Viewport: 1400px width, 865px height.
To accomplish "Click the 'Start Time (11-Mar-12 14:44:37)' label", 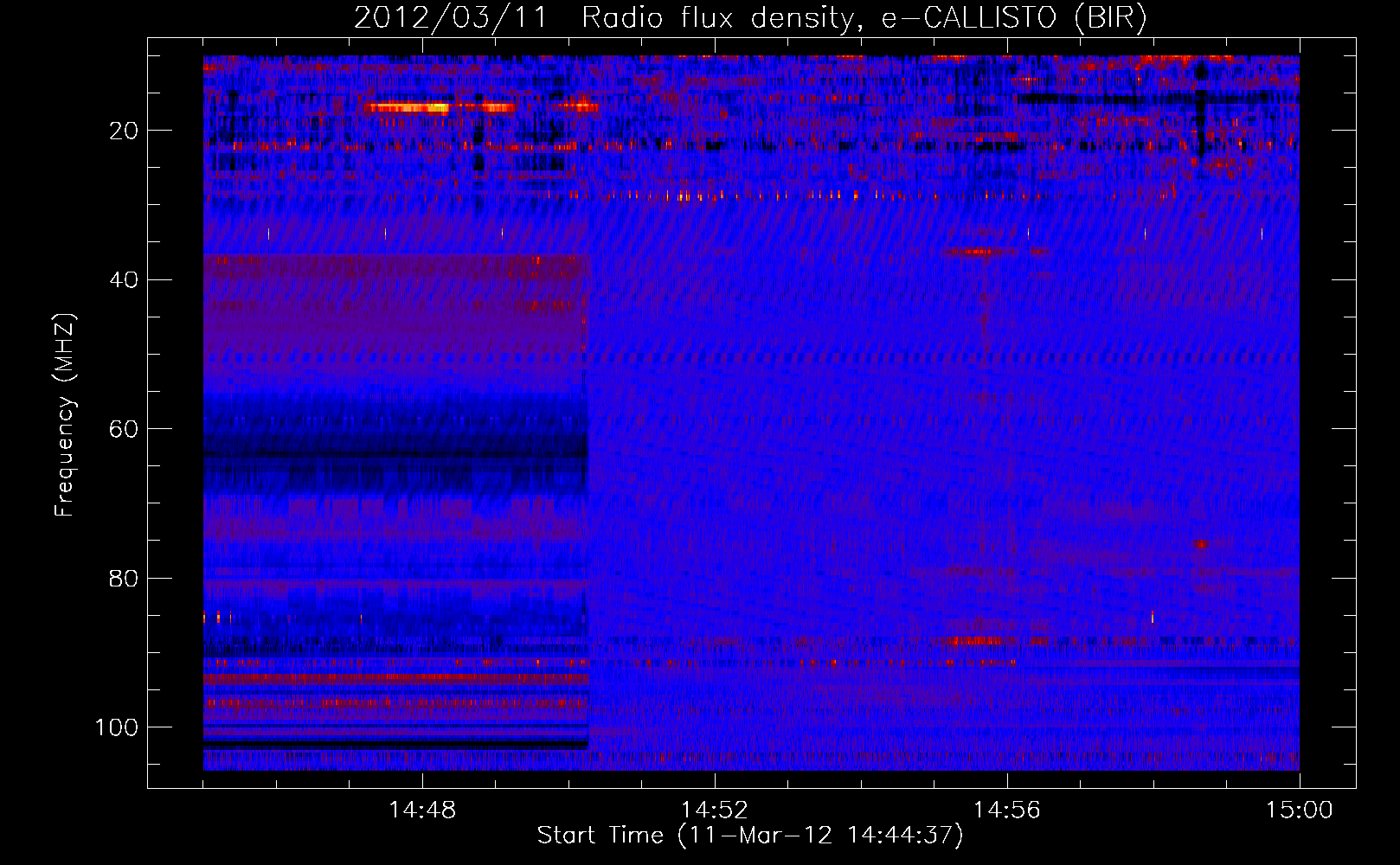I will (x=750, y=836).
